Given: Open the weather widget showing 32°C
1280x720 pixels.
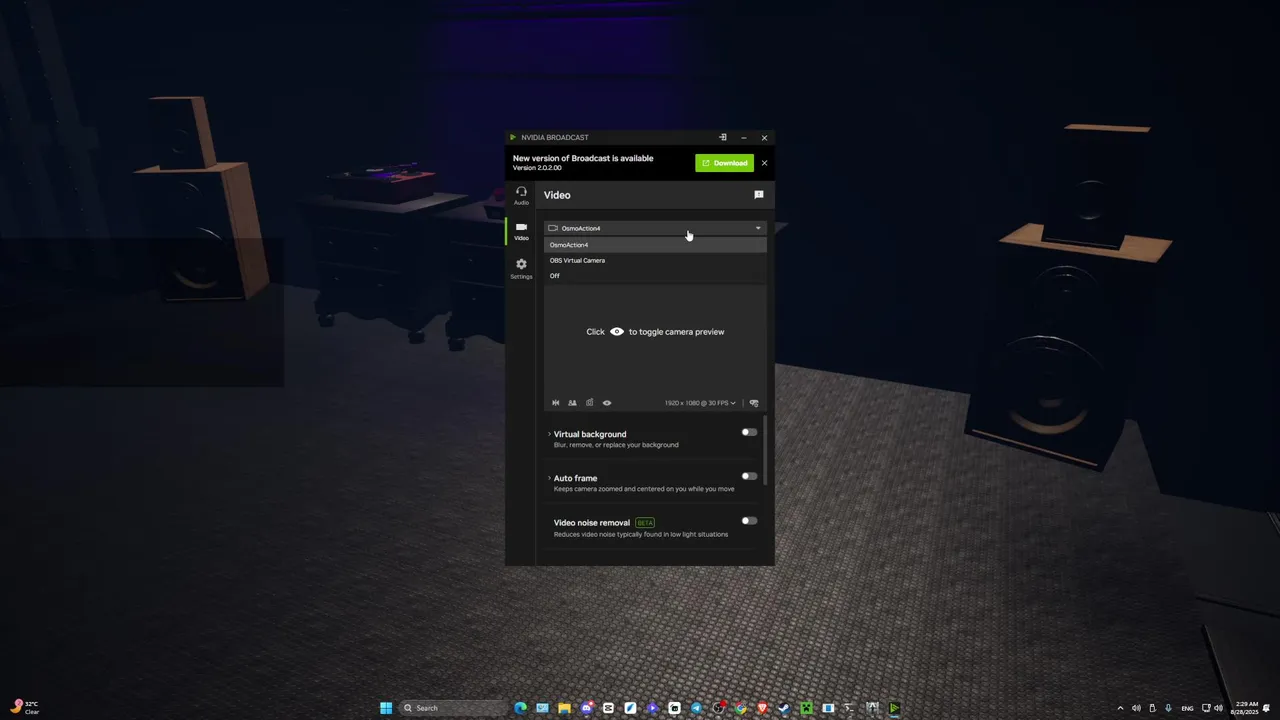Looking at the screenshot, I should (25, 707).
